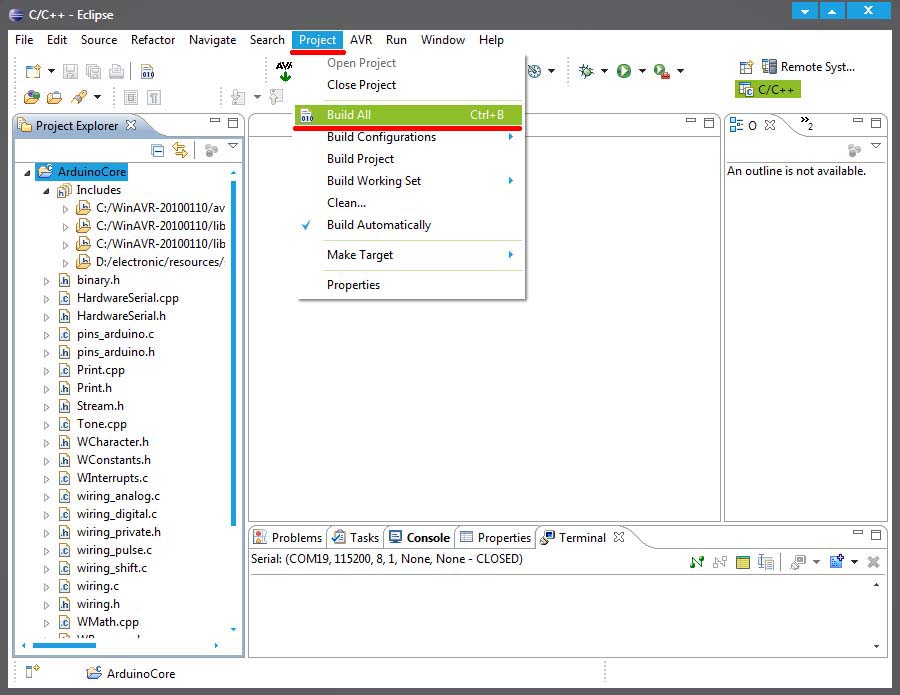The height and width of the screenshot is (695, 900).
Task: Click the Open Perspective icon
Action: (x=746, y=67)
